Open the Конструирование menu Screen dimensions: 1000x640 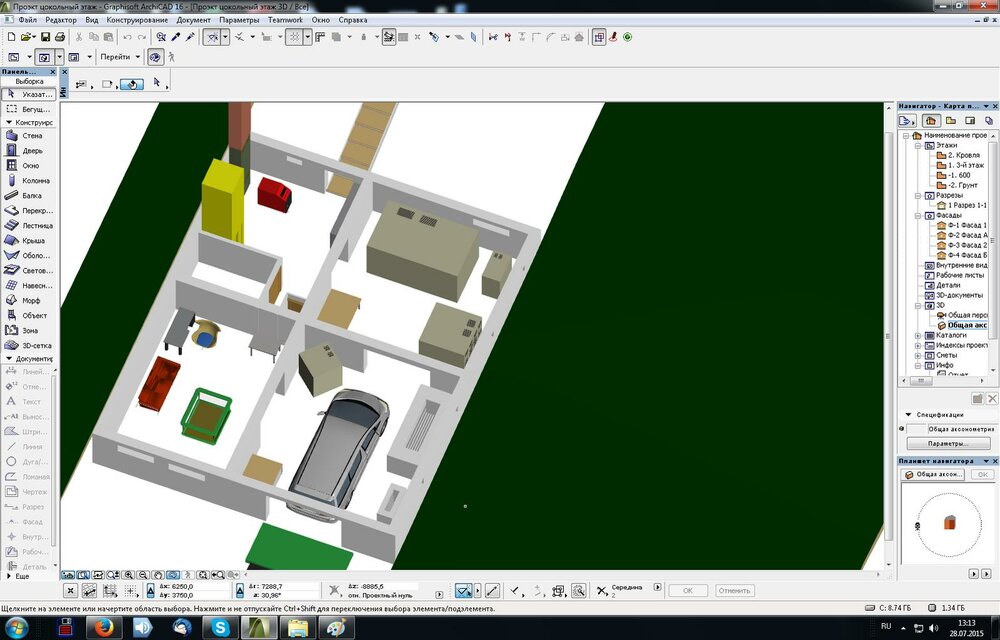(x=137, y=20)
